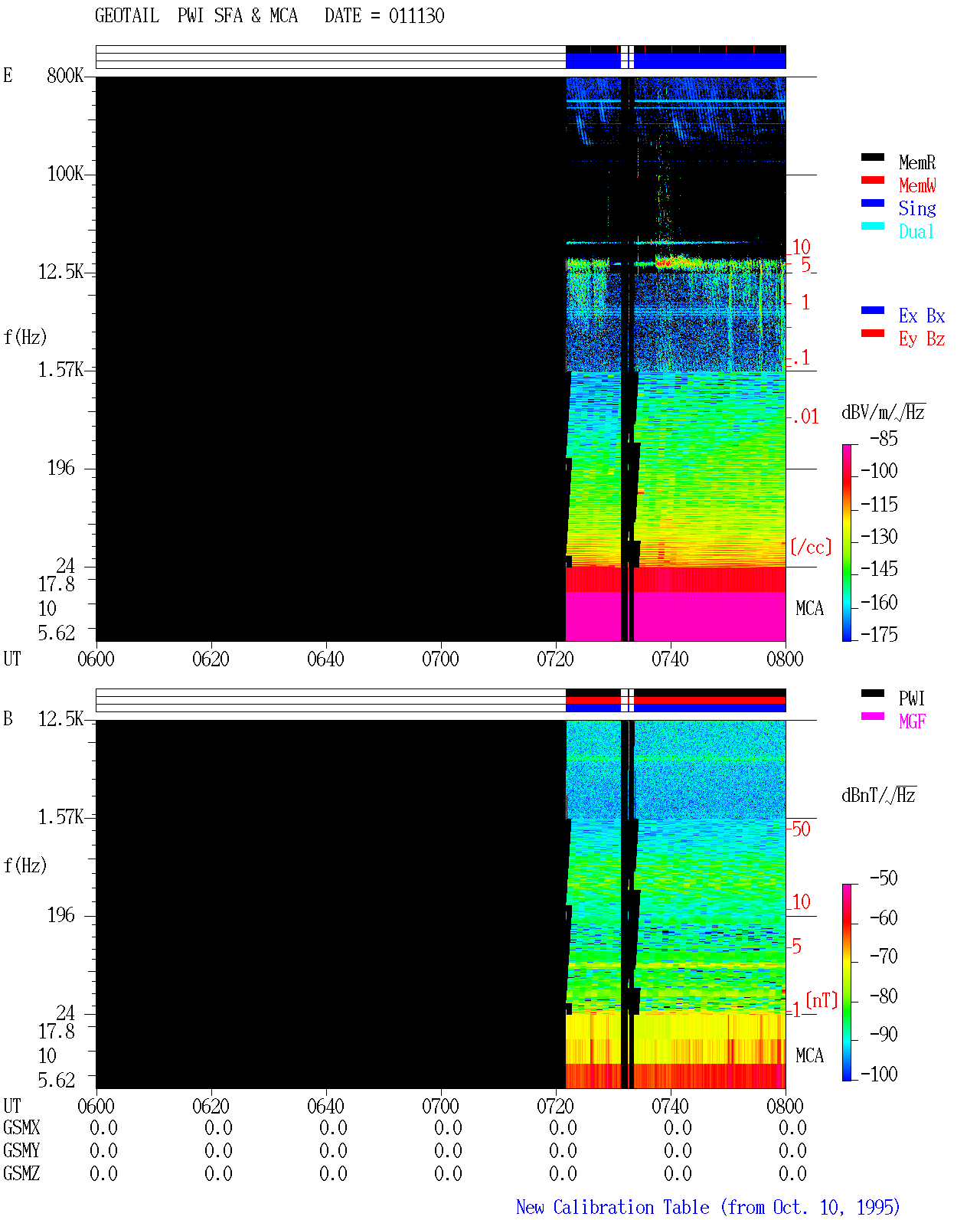This screenshot has width=980, height=1220.
Task: Click the 12.5K label on B panel axis
Action: pyautogui.click(x=61, y=718)
